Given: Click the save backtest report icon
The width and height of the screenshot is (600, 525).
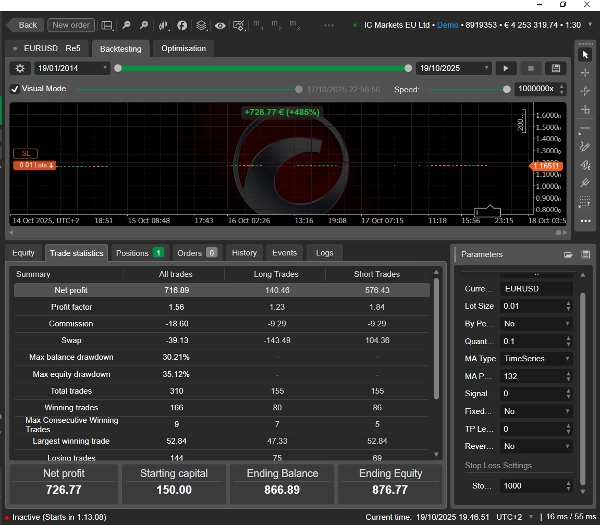Looking at the screenshot, I should tap(556, 68).
